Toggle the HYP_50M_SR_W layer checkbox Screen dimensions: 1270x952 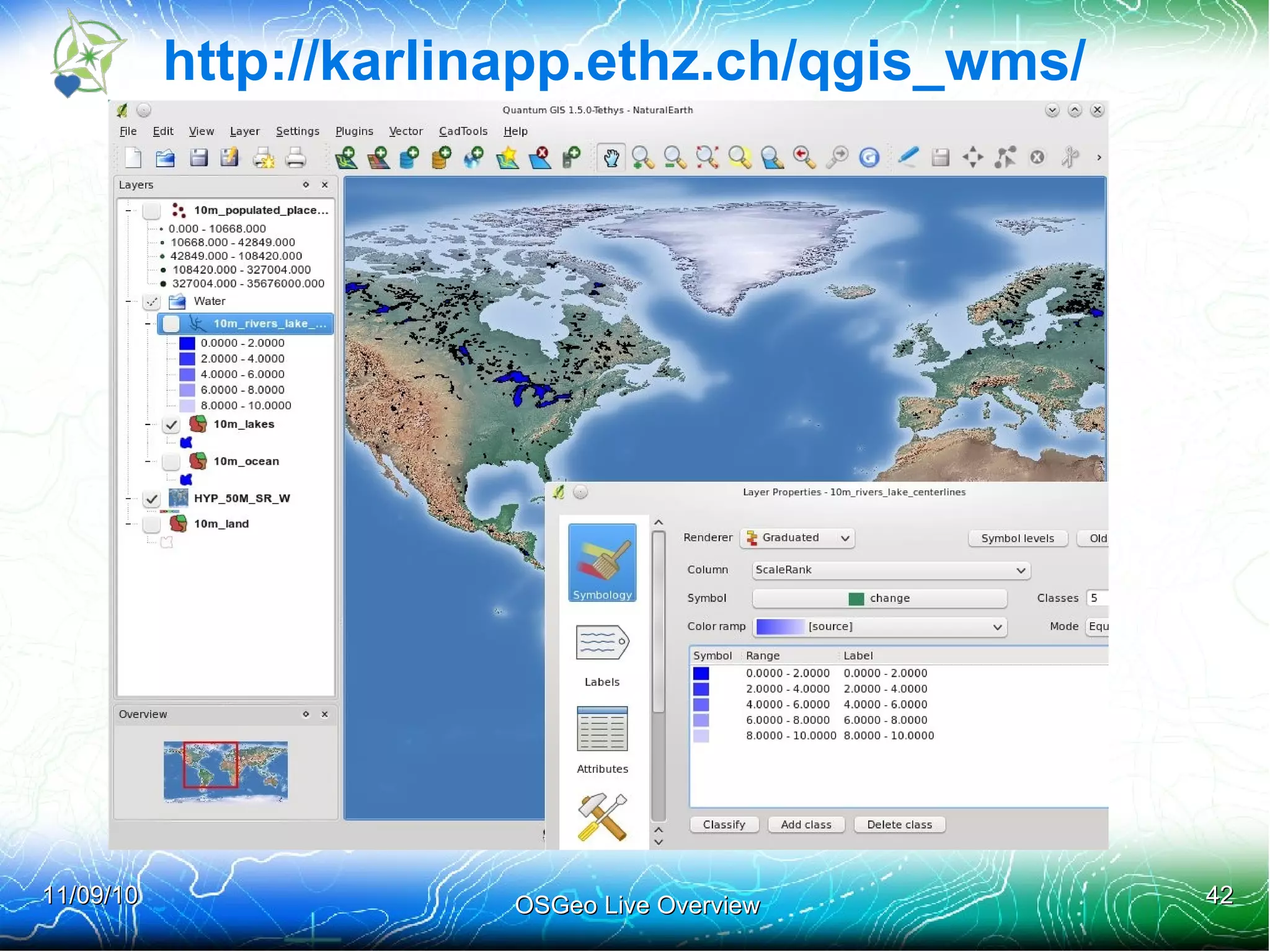[x=152, y=499]
